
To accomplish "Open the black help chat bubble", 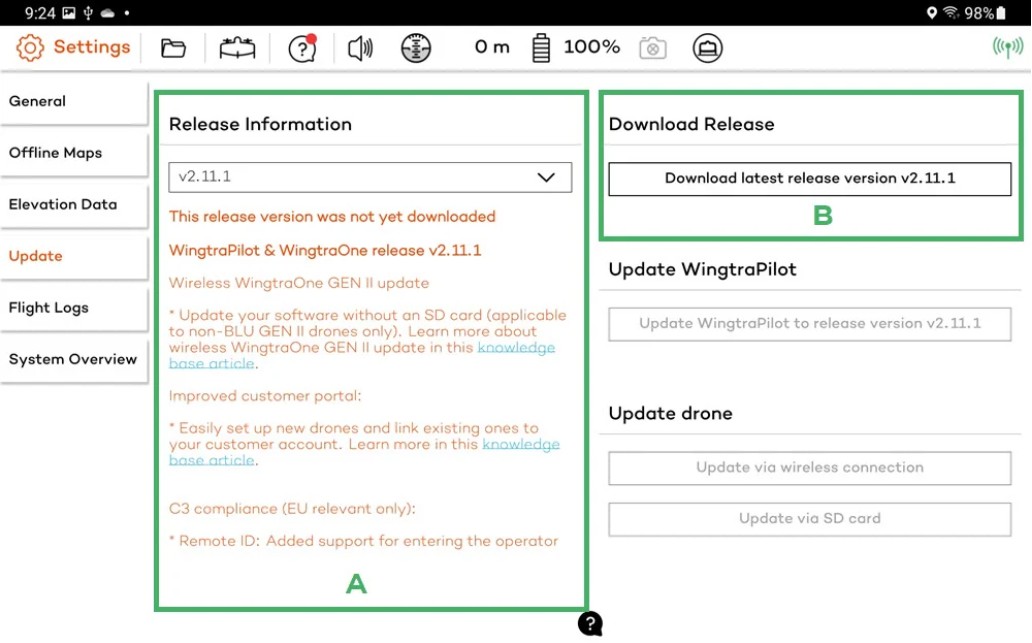I will point(590,623).
